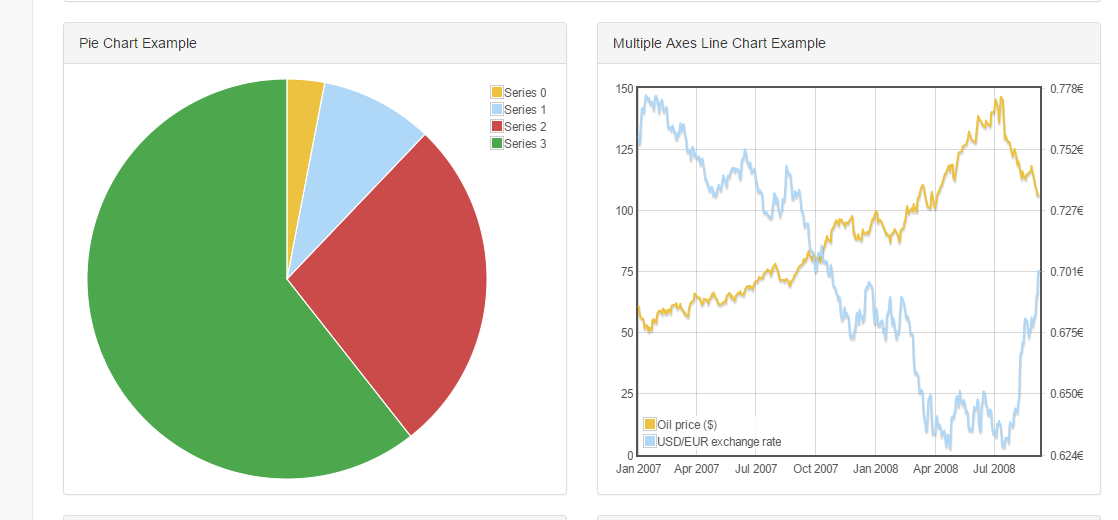Click the '125' left axis value
Screen dimensions: 1118x520
(625, 150)
